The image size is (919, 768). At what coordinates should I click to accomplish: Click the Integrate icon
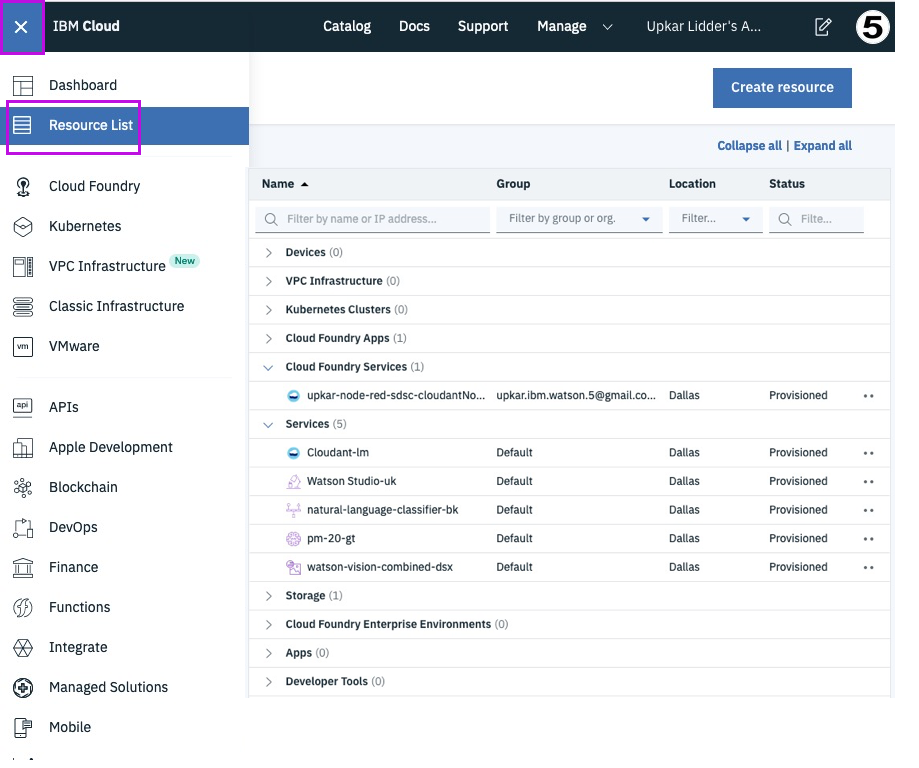click(23, 647)
